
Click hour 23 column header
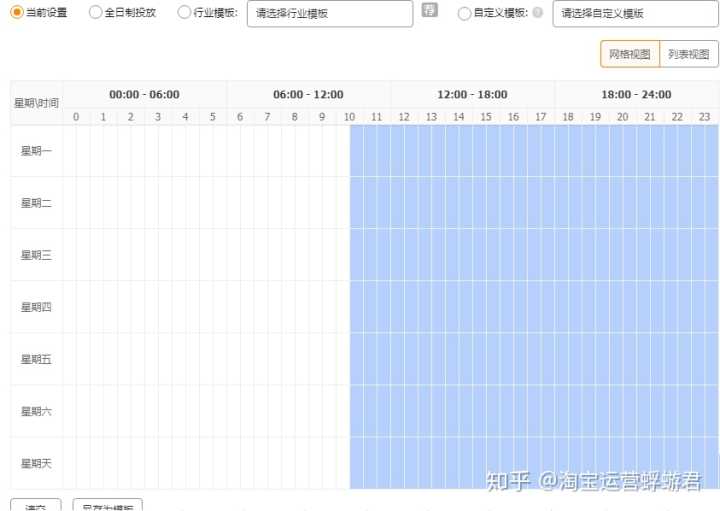[705, 117]
